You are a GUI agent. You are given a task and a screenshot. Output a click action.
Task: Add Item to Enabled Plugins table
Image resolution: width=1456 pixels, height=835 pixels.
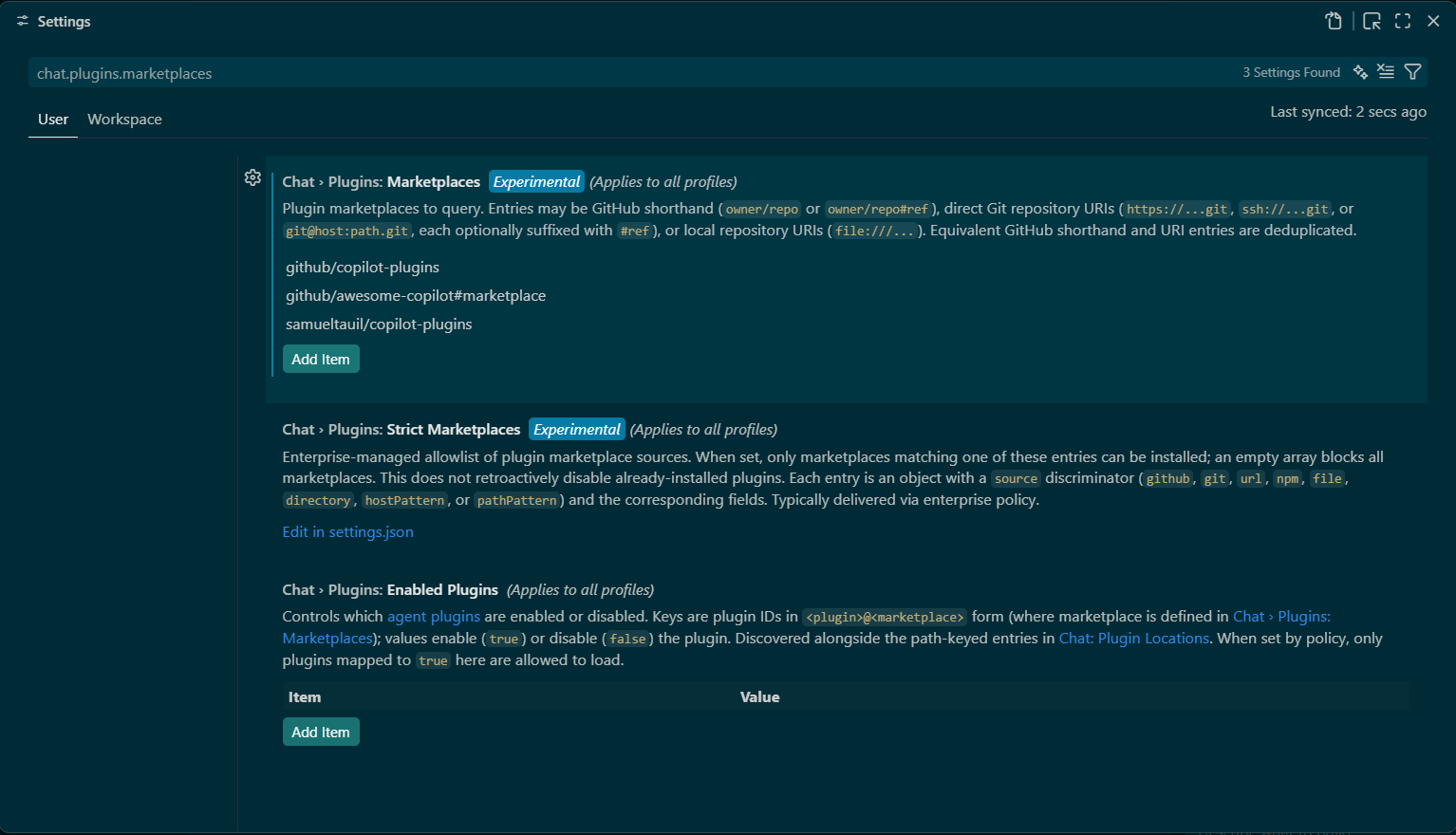pos(321,732)
